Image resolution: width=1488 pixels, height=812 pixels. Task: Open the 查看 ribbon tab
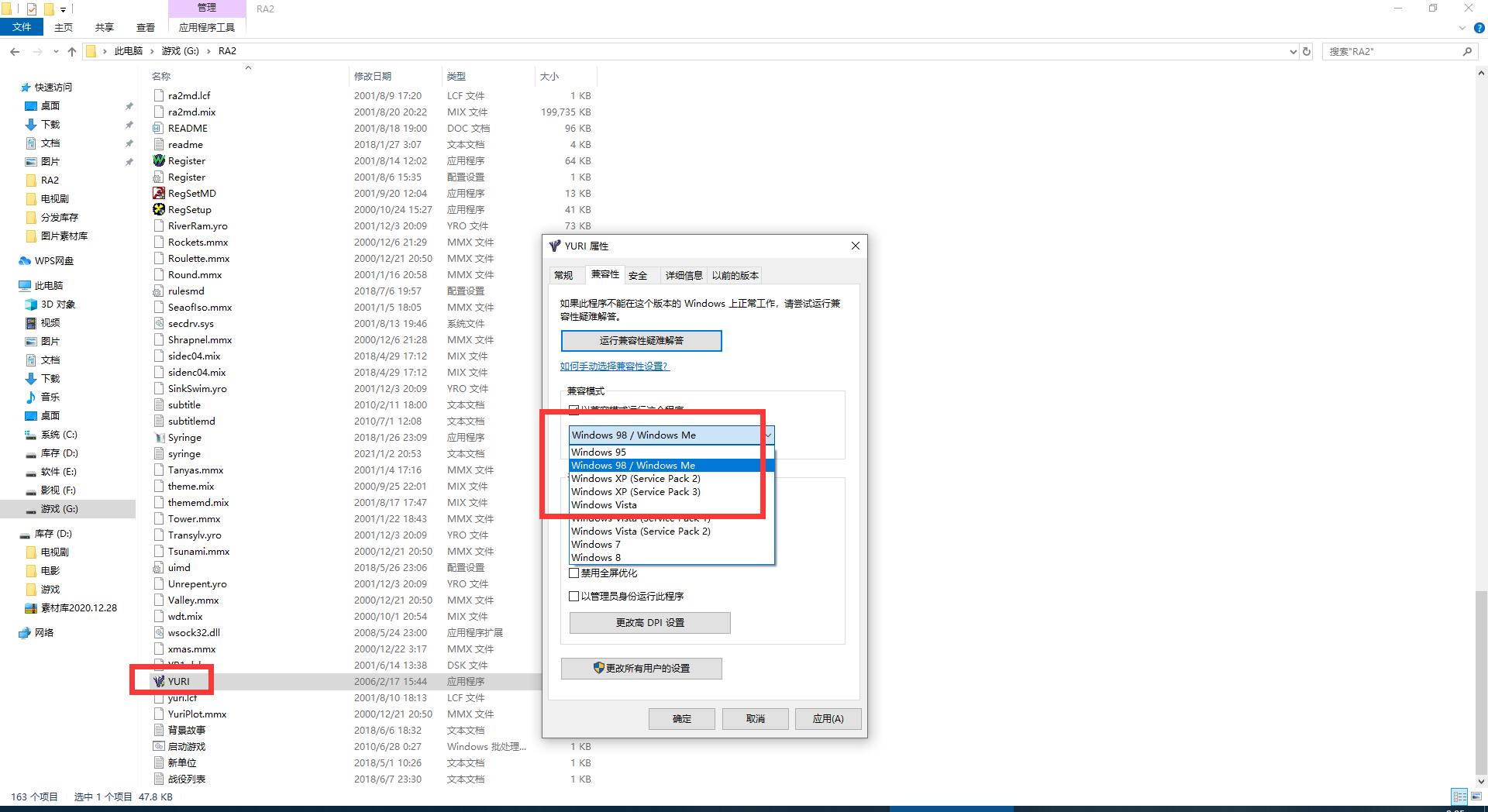[x=145, y=26]
